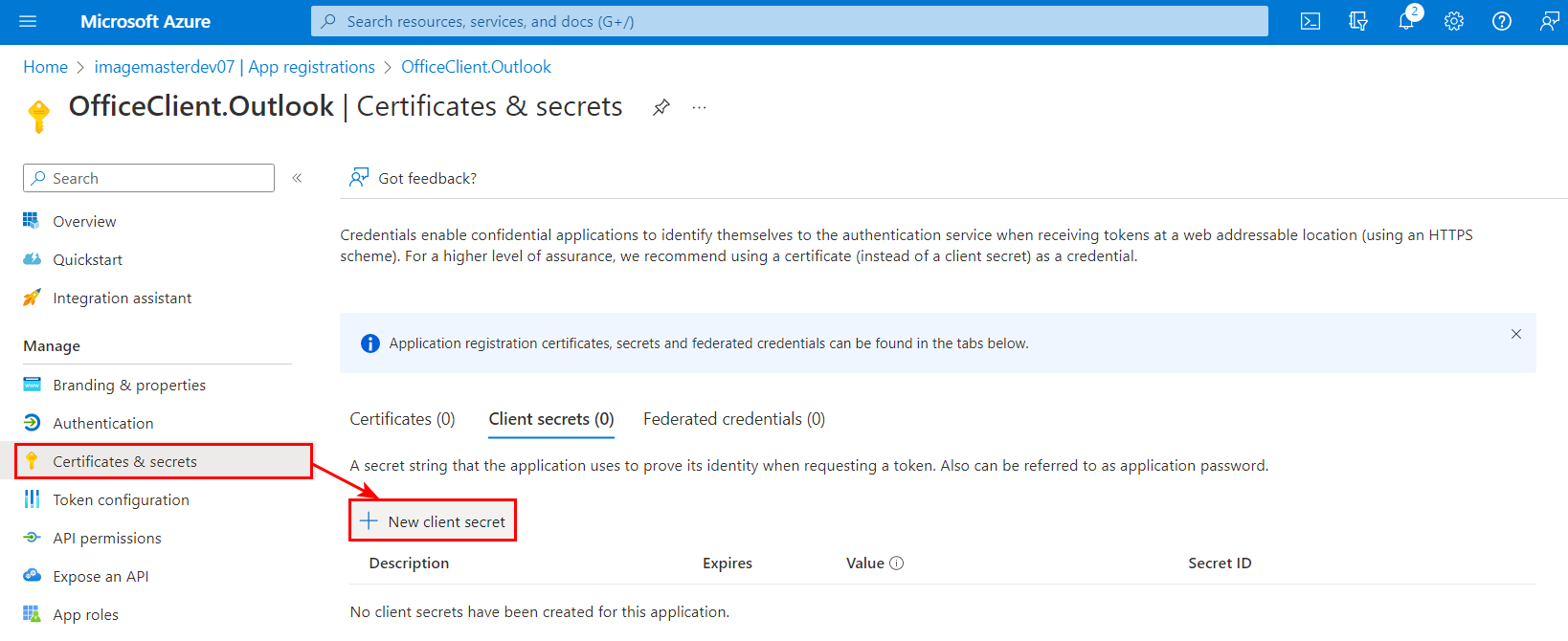Click the Value column header
The image size is (1568, 641).
point(865,564)
